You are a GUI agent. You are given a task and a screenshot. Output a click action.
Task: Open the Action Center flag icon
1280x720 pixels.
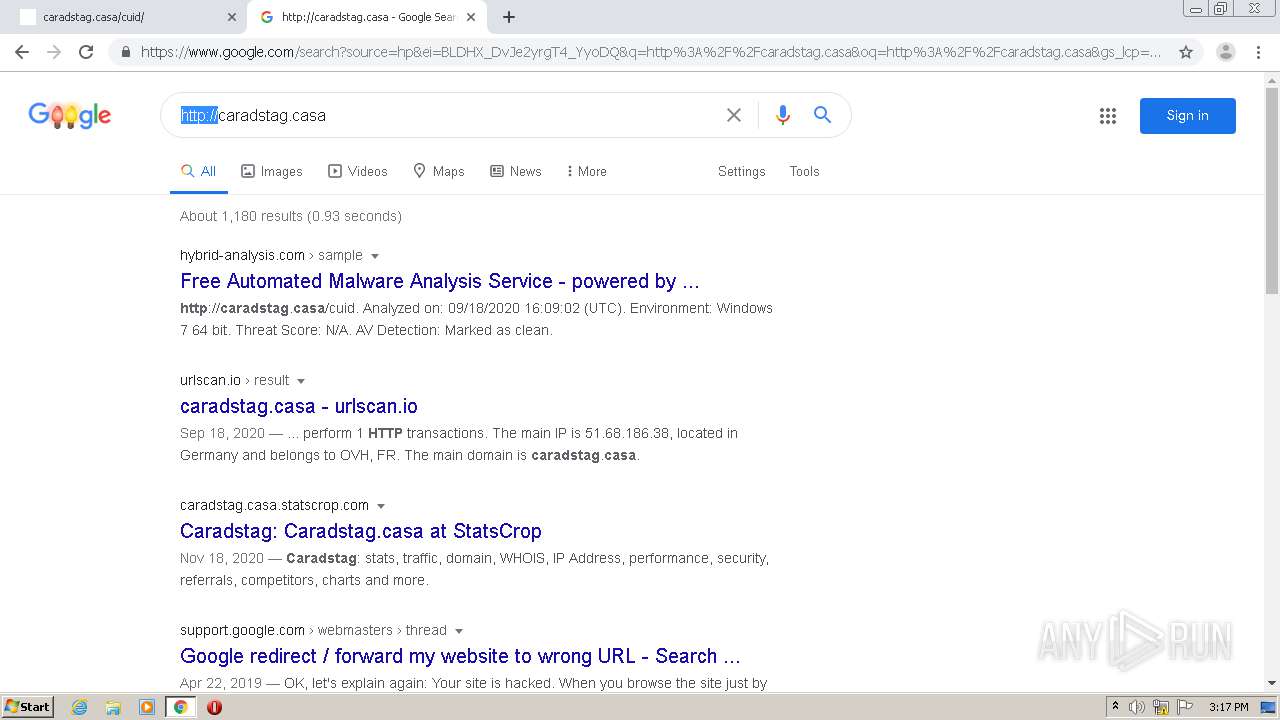coord(1184,707)
